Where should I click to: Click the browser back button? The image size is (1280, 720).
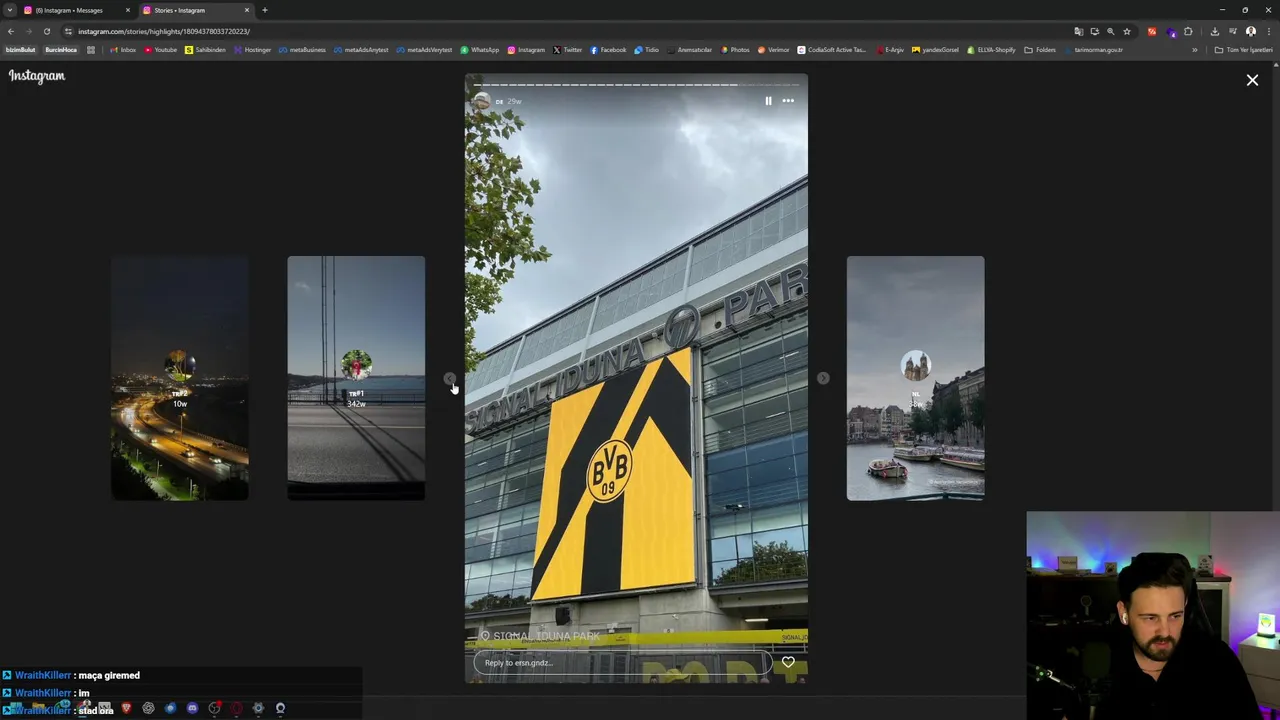coord(11,31)
